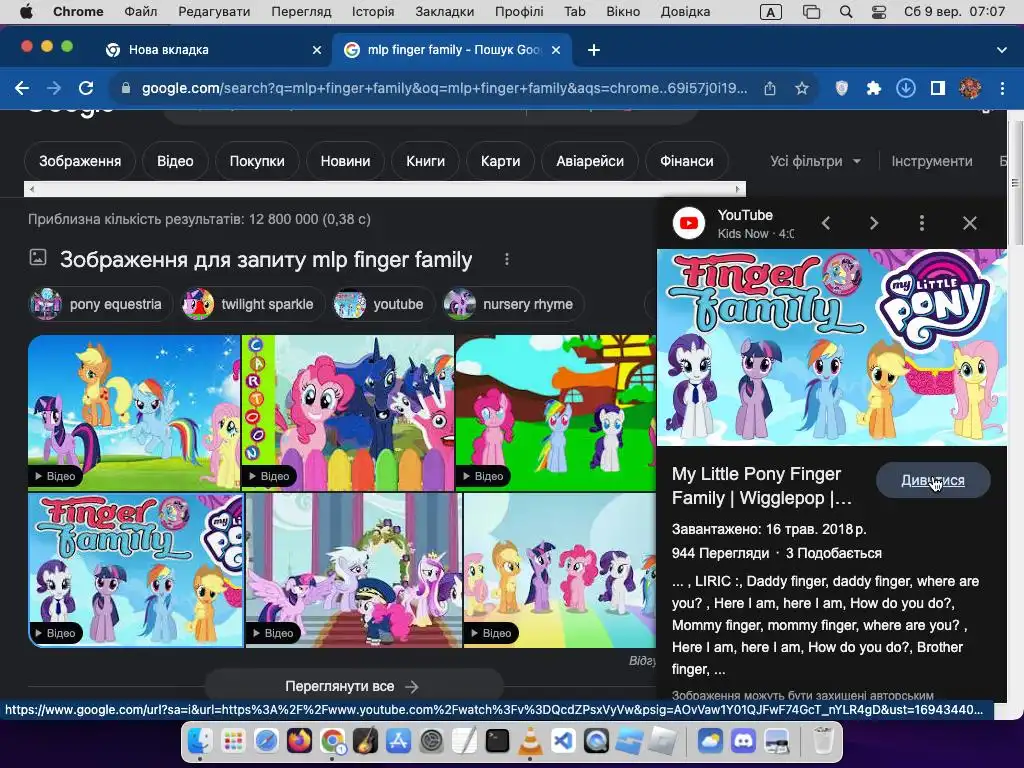The width and height of the screenshot is (1024, 768).
Task: Click the right arrow of filter scrollbar
Action: coord(738,189)
